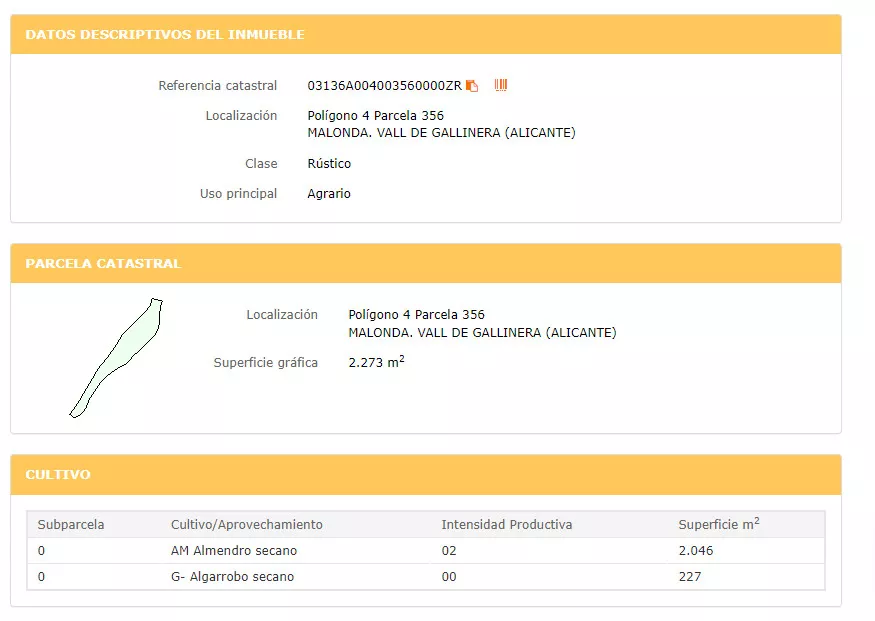Select the G- Algarrobo secano row

click(x=232, y=577)
